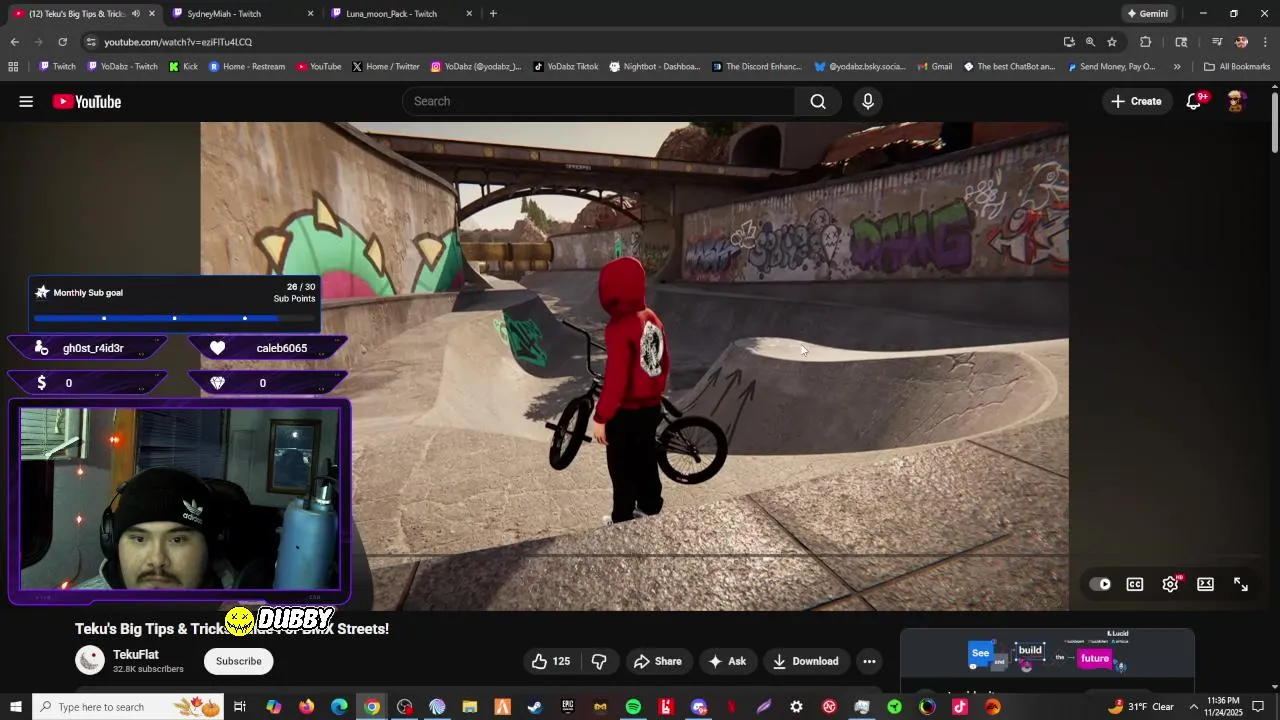The height and width of the screenshot is (720, 1280).
Task: Open Chrome media controls icon
Action: click(1217, 42)
